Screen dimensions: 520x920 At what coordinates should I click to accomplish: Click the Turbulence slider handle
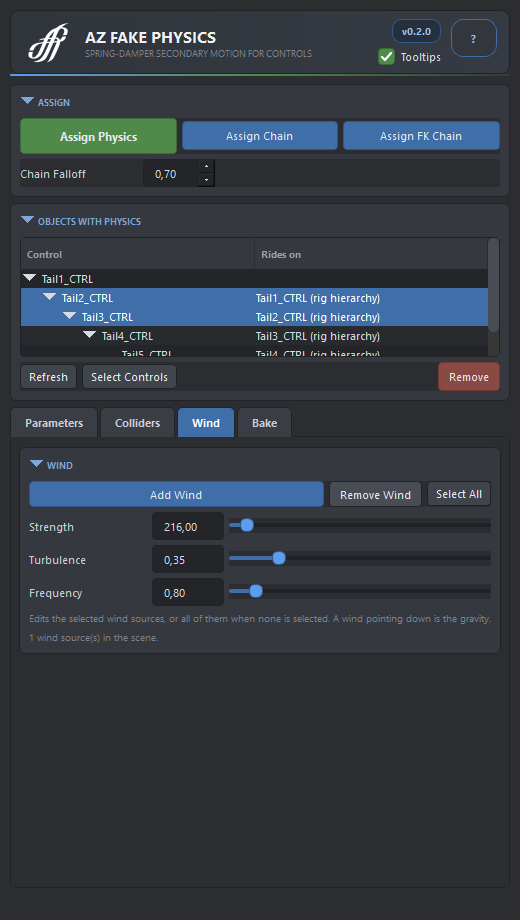point(279,558)
